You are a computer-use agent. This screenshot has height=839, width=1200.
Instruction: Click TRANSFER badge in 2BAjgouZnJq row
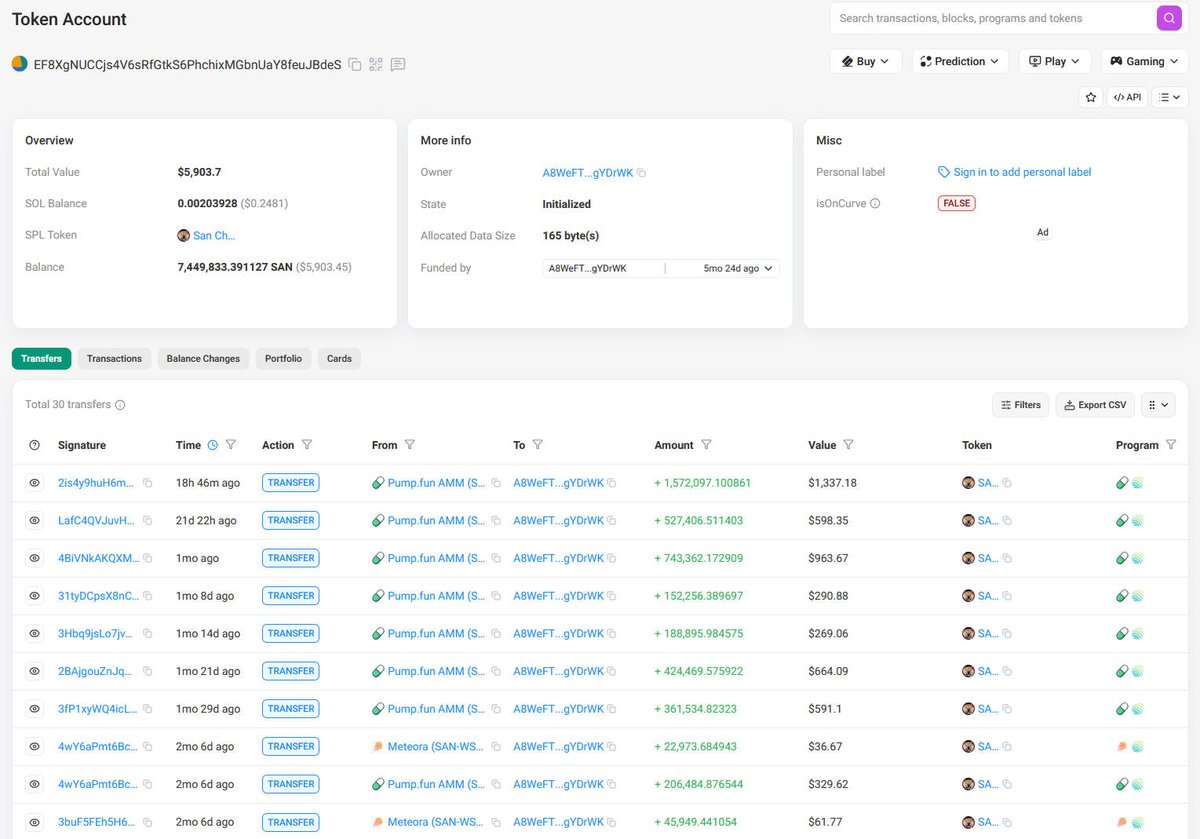(291, 671)
